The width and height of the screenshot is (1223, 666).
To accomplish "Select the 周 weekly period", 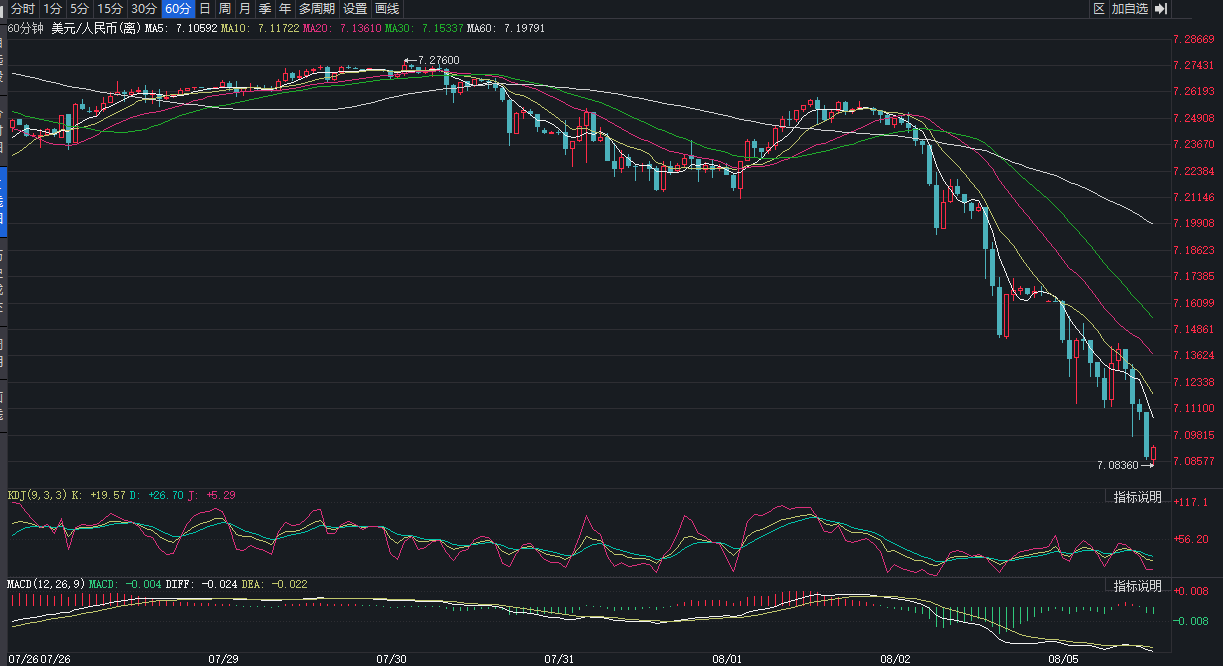I will coord(224,8).
